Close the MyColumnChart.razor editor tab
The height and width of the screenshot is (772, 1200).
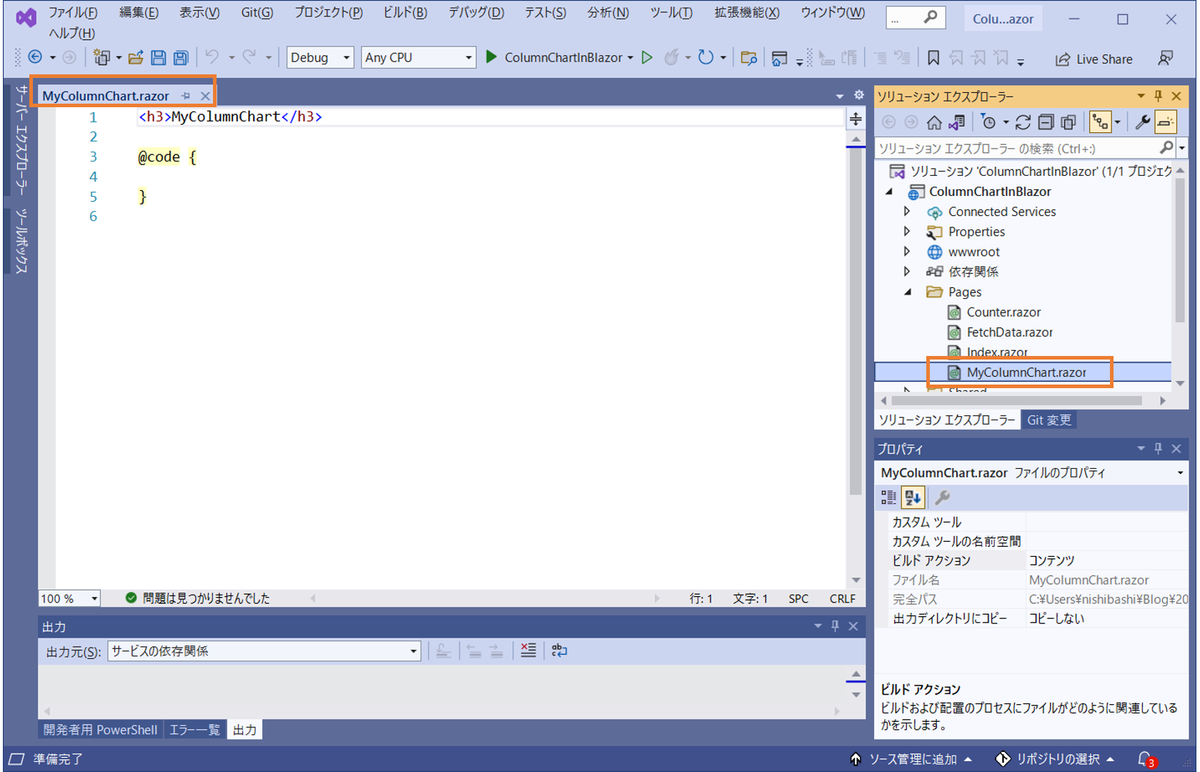click(x=205, y=96)
